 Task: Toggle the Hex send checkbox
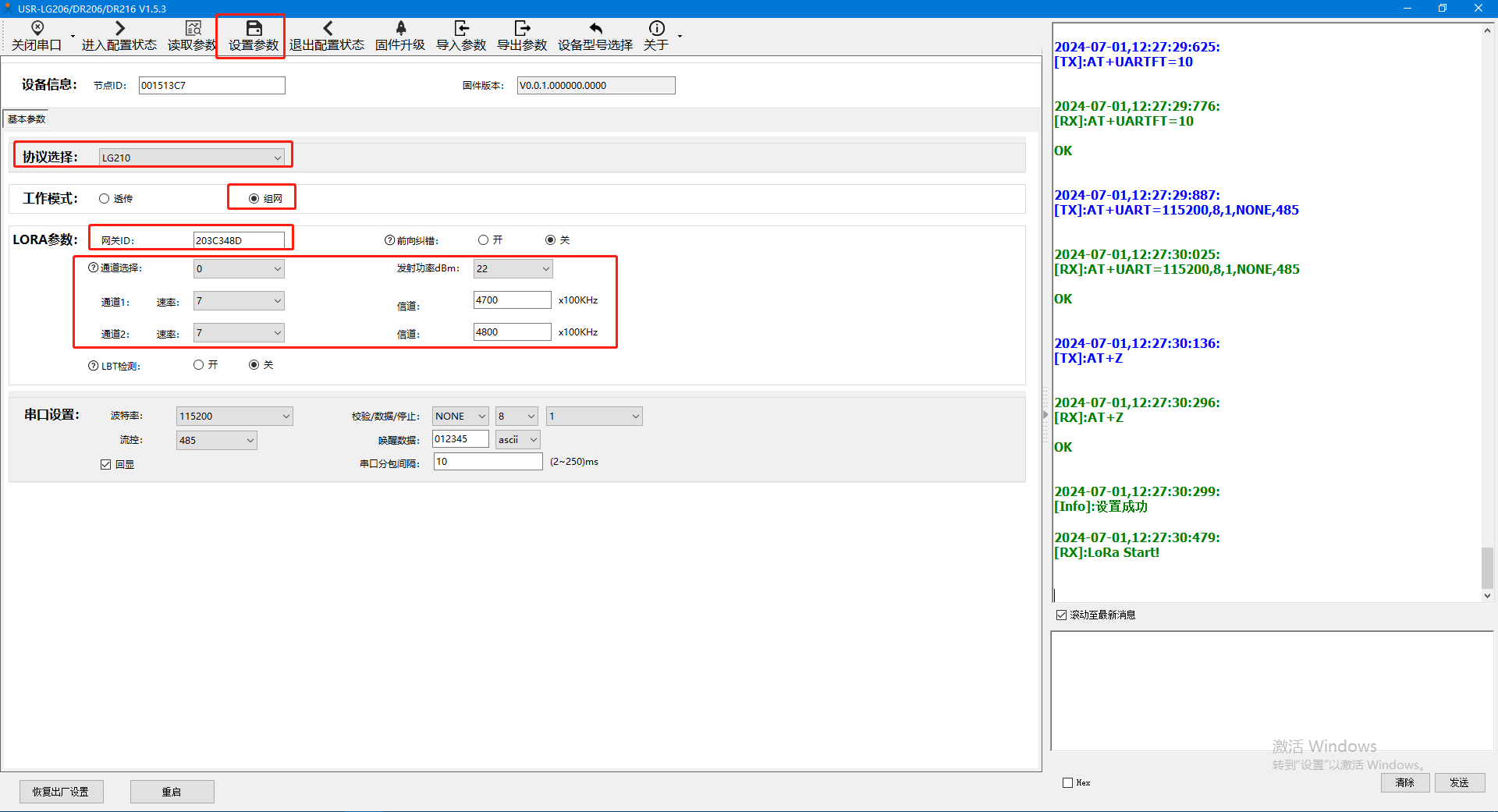click(x=1067, y=783)
